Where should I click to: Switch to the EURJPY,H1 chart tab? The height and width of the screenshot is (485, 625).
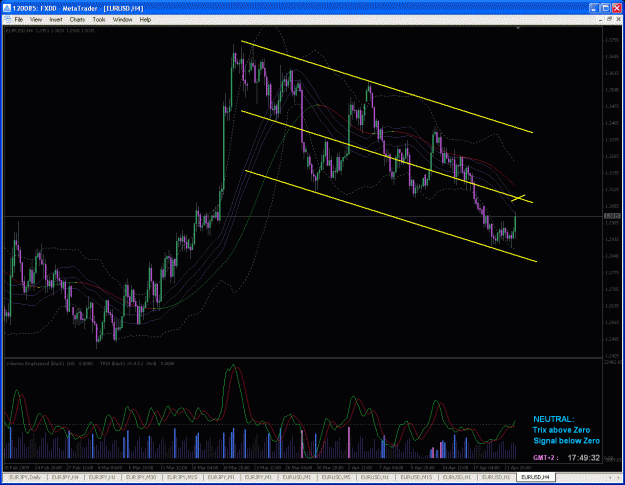[x=102, y=477]
